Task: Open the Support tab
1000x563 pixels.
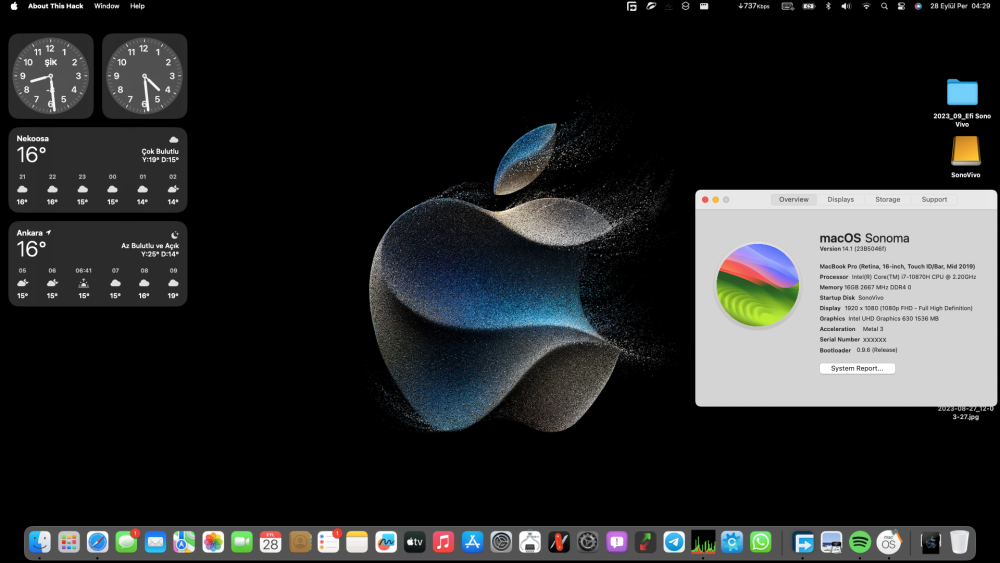Action: coord(934,200)
